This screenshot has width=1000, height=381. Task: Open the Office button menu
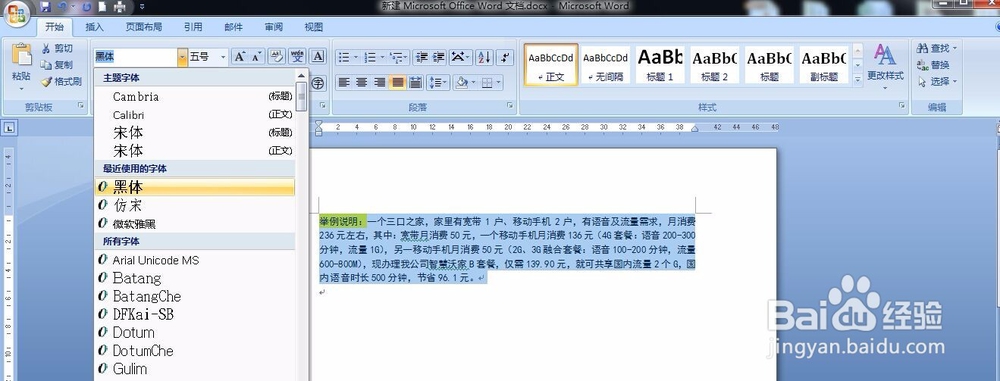click(17, 14)
